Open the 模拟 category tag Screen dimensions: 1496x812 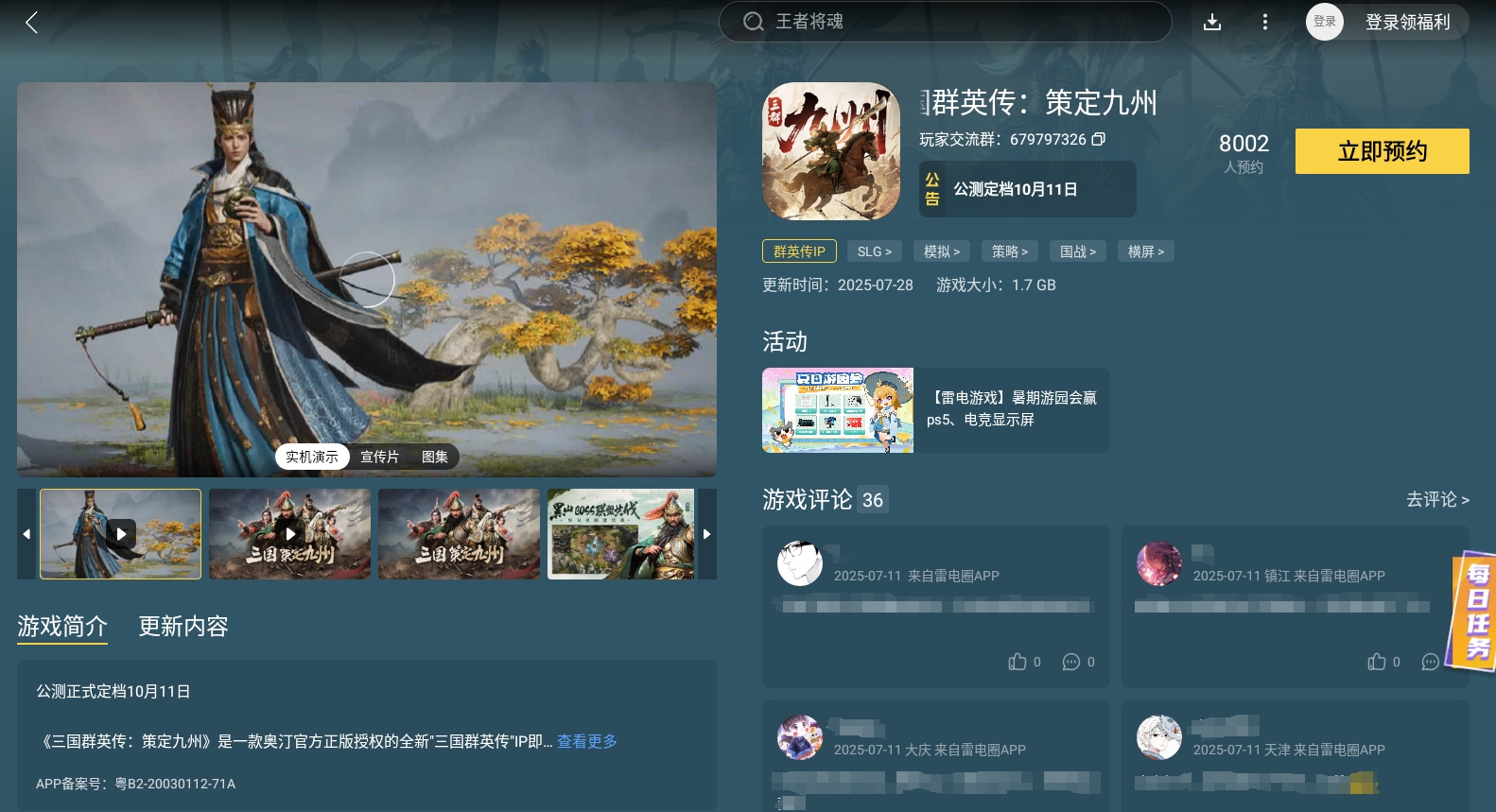[942, 251]
